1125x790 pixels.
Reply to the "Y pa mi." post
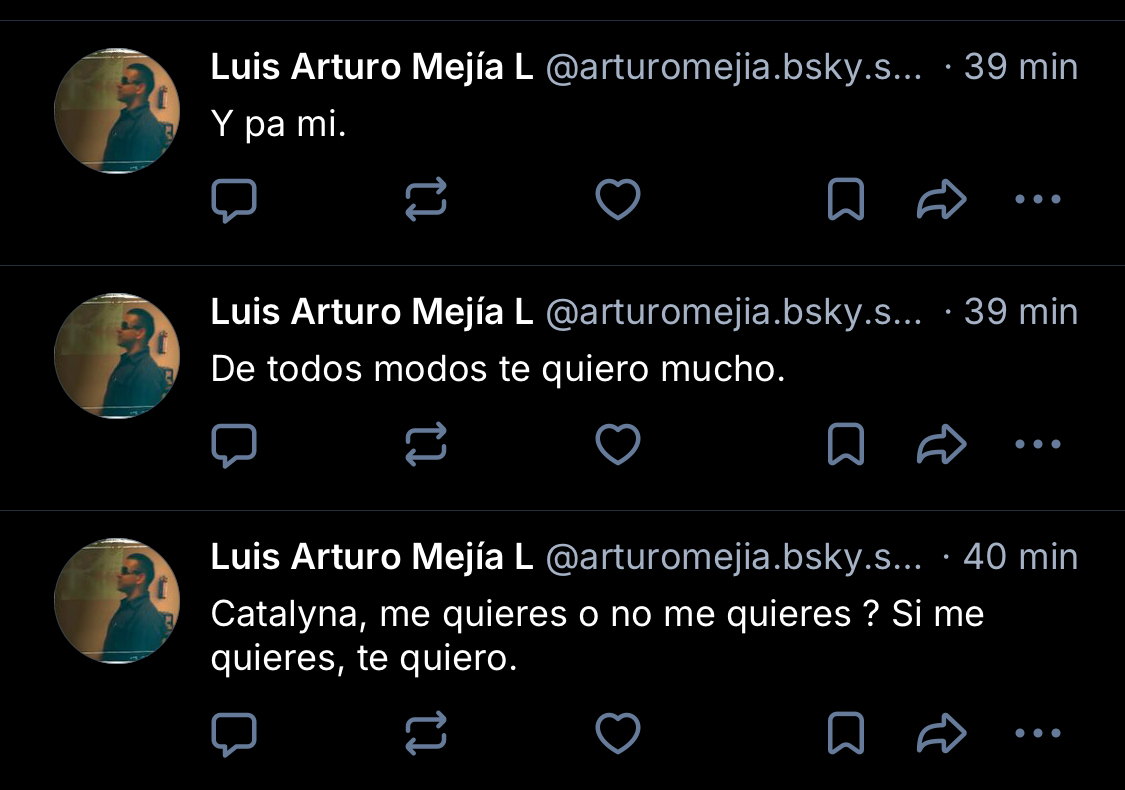[x=235, y=201]
